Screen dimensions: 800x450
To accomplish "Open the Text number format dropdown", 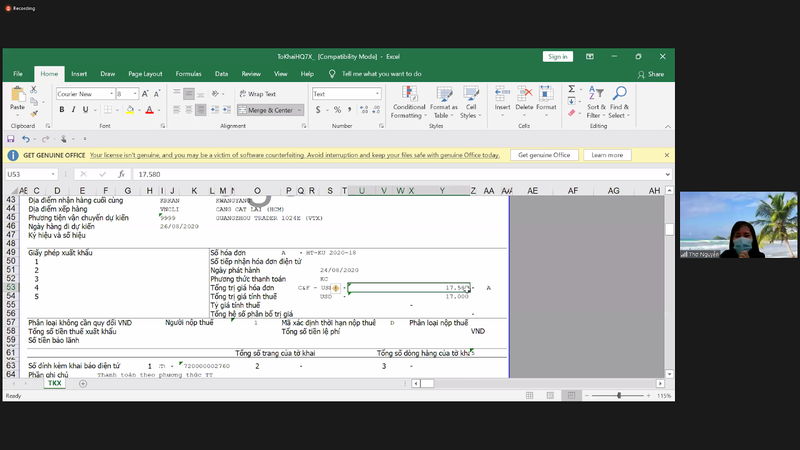I will [378, 94].
